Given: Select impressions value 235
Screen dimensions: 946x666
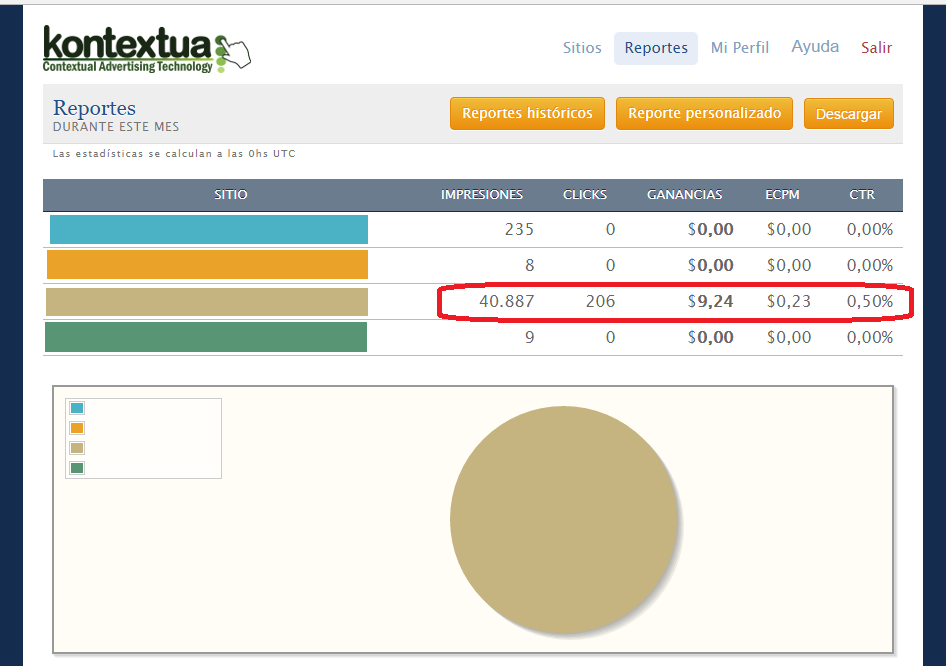Looking at the screenshot, I should (519, 229).
